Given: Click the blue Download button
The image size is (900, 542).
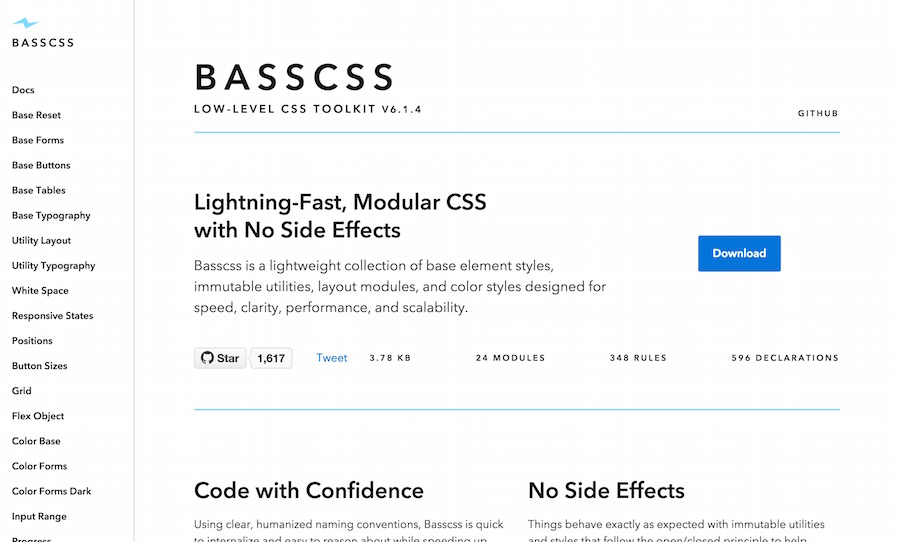Looking at the screenshot, I should pyautogui.click(x=739, y=253).
